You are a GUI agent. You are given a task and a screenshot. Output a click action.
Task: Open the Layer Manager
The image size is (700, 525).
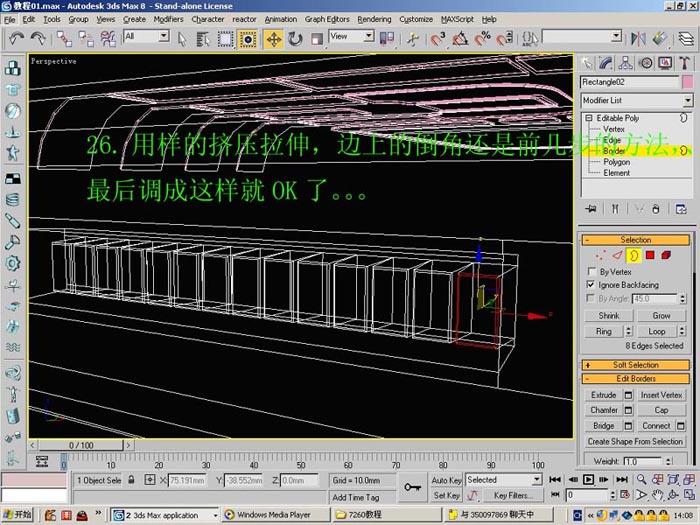pos(686,39)
